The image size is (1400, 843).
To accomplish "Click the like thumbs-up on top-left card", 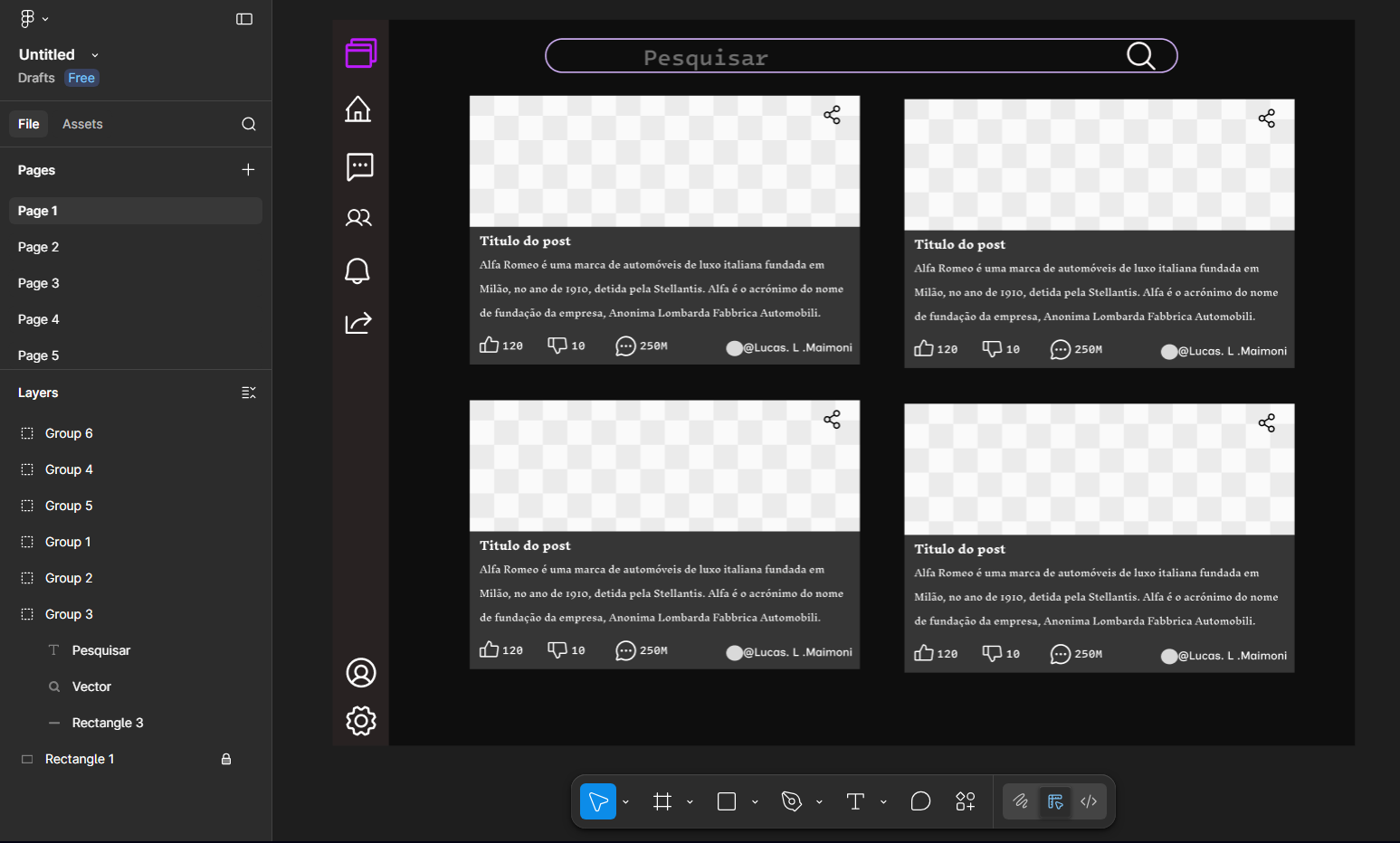I will point(489,345).
